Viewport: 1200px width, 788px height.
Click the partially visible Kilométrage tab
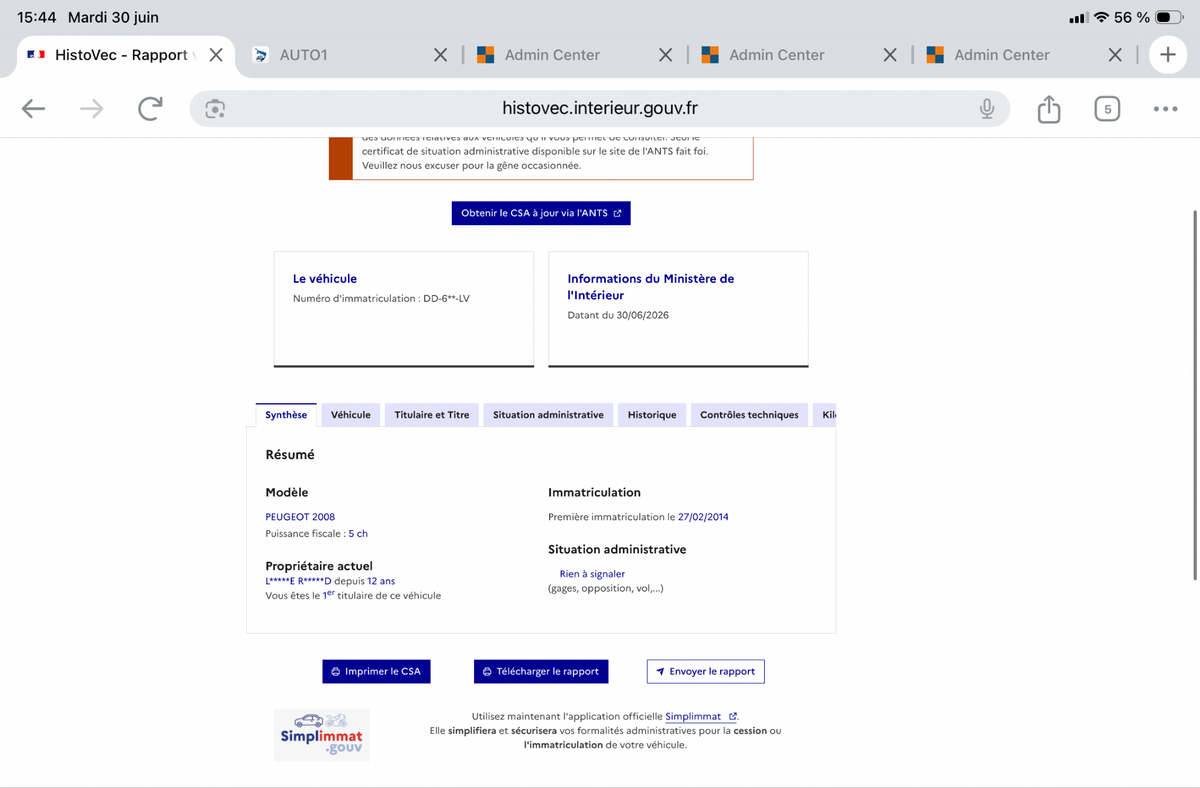pyautogui.click(x=824, y=415)
